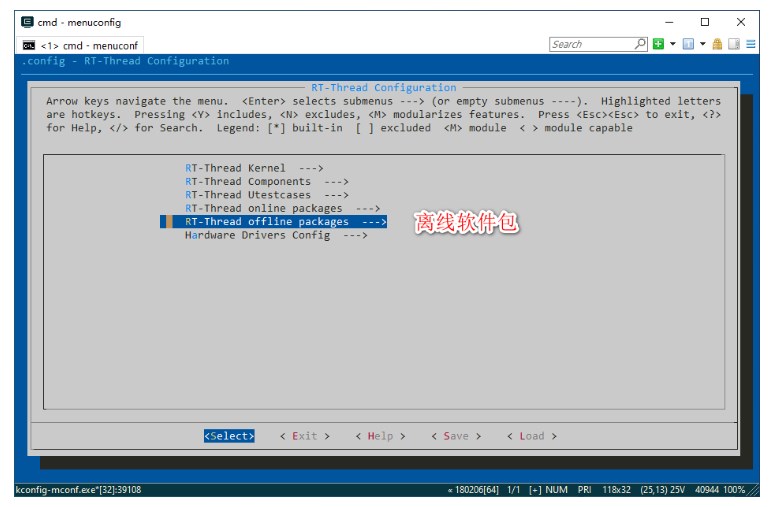Open RT-Thread online packages submenu
The image size is (770, 507).
[x=282, y=208]
